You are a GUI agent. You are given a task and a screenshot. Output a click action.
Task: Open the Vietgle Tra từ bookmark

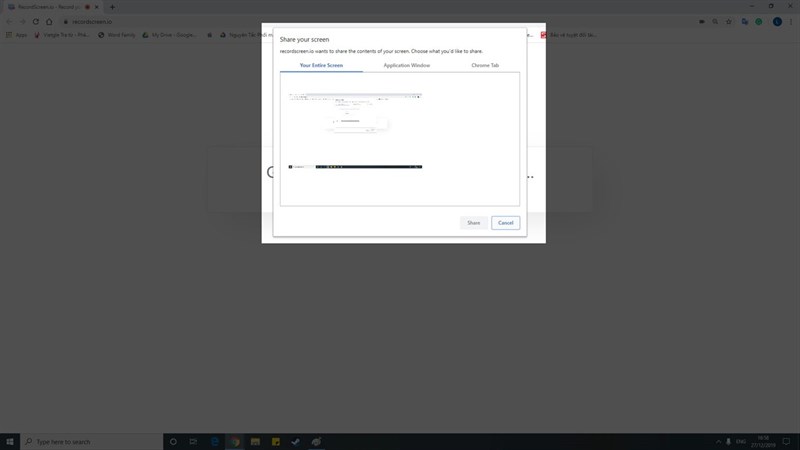[62, 35]
